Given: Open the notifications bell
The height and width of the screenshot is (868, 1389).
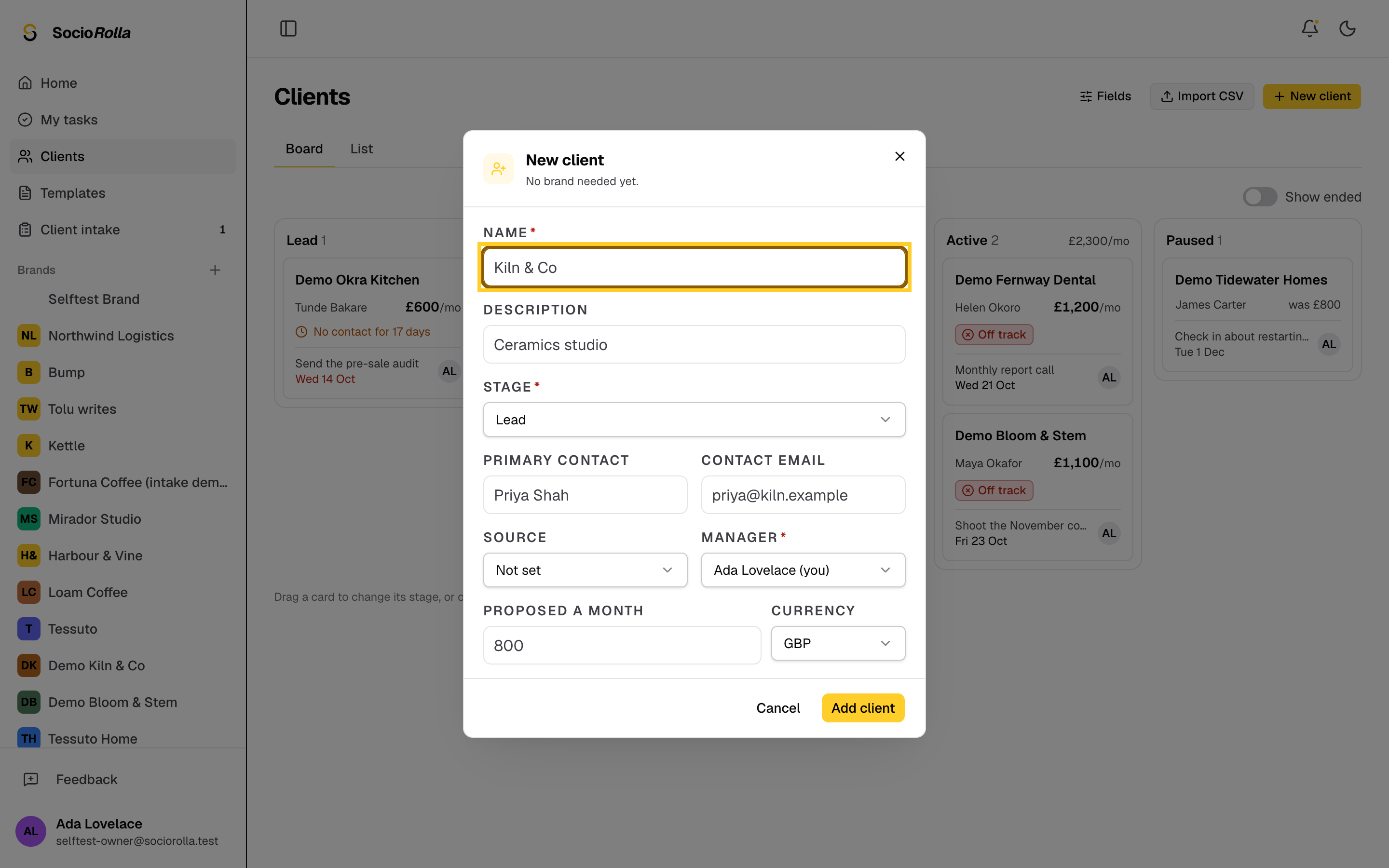Looking at the screenshot, I should point(1309,29).
